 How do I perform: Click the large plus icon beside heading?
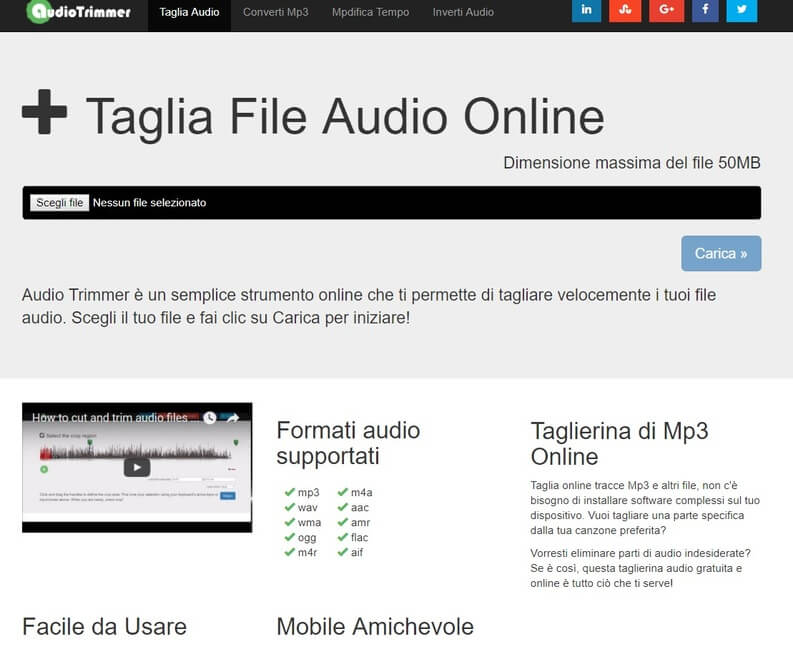(x=45, y=112)
